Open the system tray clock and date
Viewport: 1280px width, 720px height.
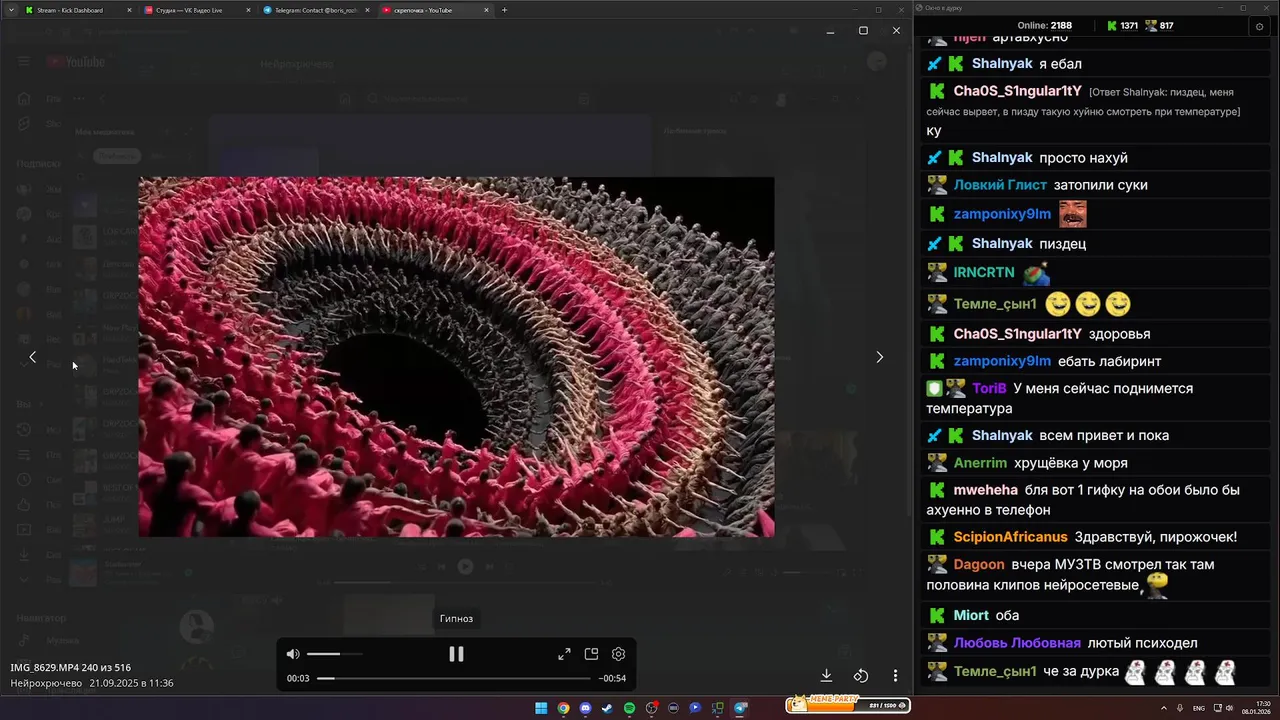point(1255,708)
